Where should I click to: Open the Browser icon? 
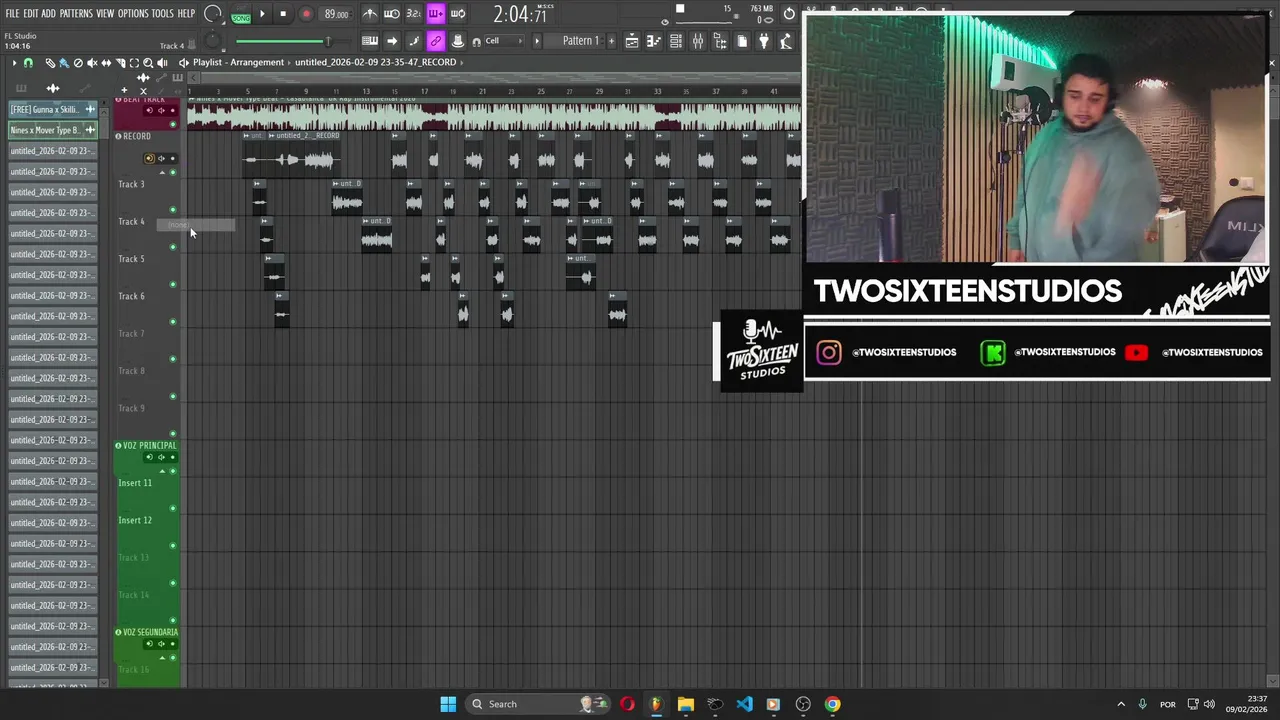coord(720,41)
